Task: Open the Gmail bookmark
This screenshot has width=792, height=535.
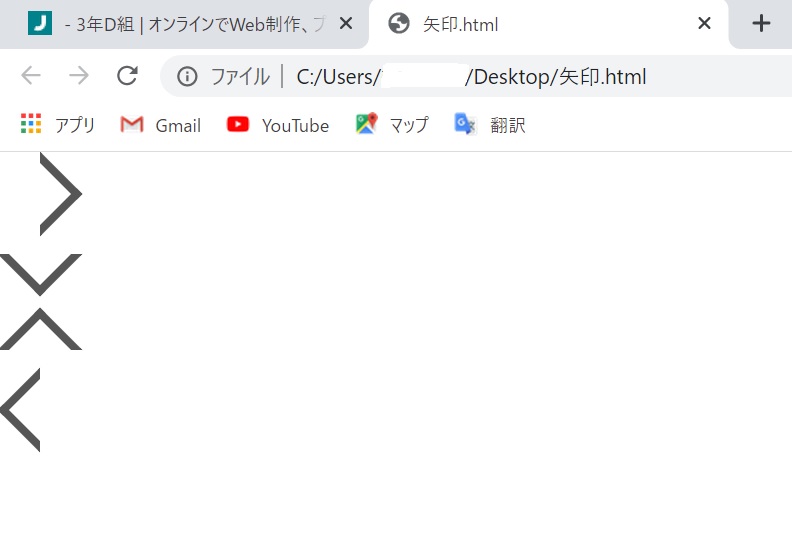Action: pyautogui.click(x=161, y=125)
